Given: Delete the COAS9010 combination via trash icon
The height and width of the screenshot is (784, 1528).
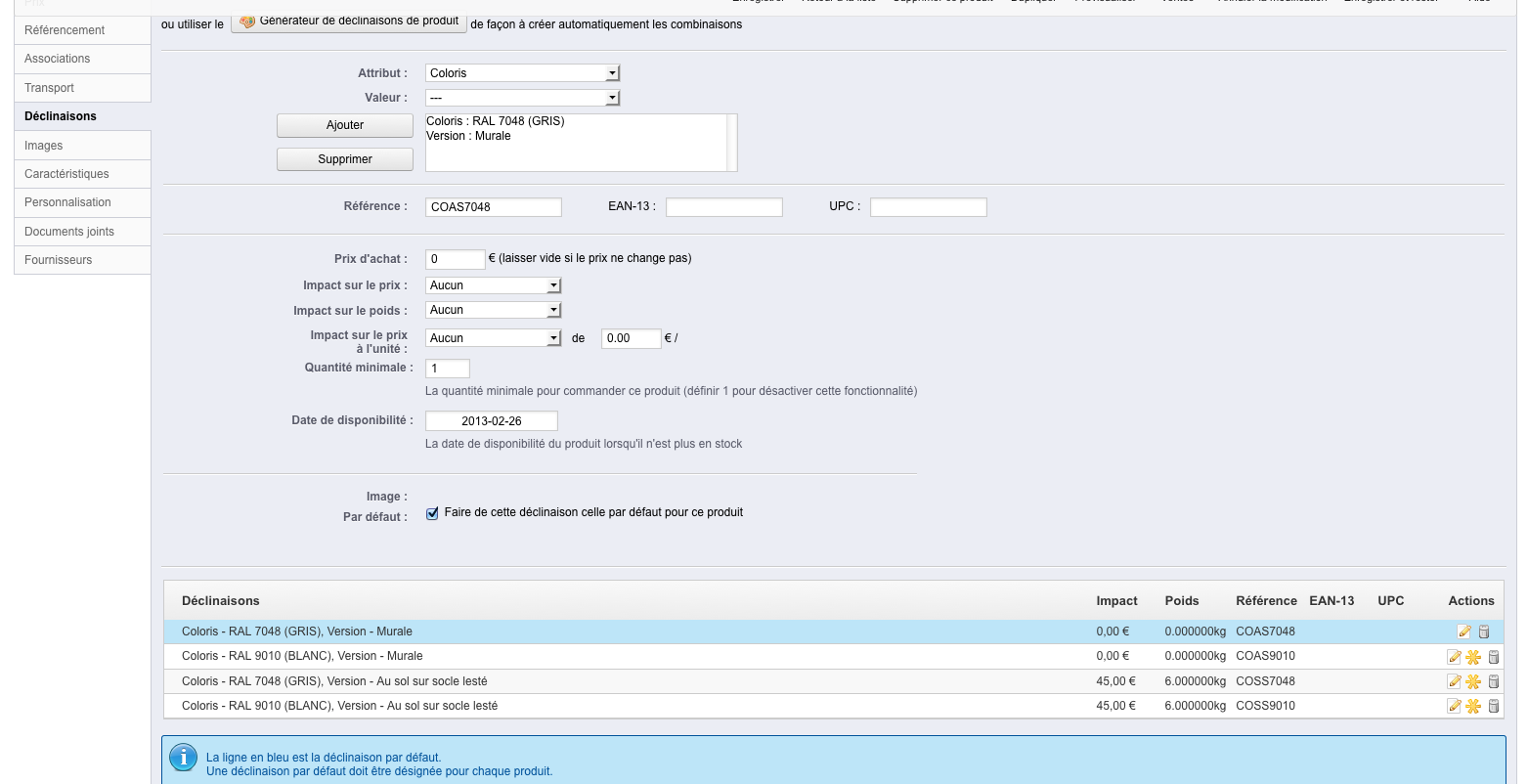Looking at the screenshot, I should (1493, 656).
